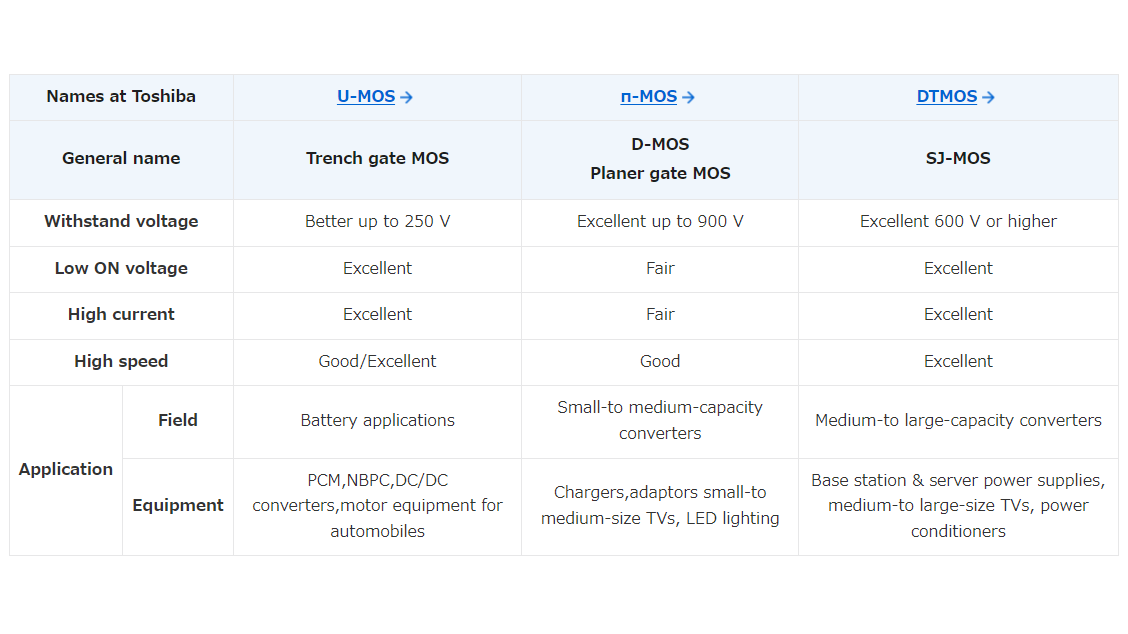The image size is (1128, 634).
Task: Select the 'Withstand voltage' row header
Action: (121, 222)
